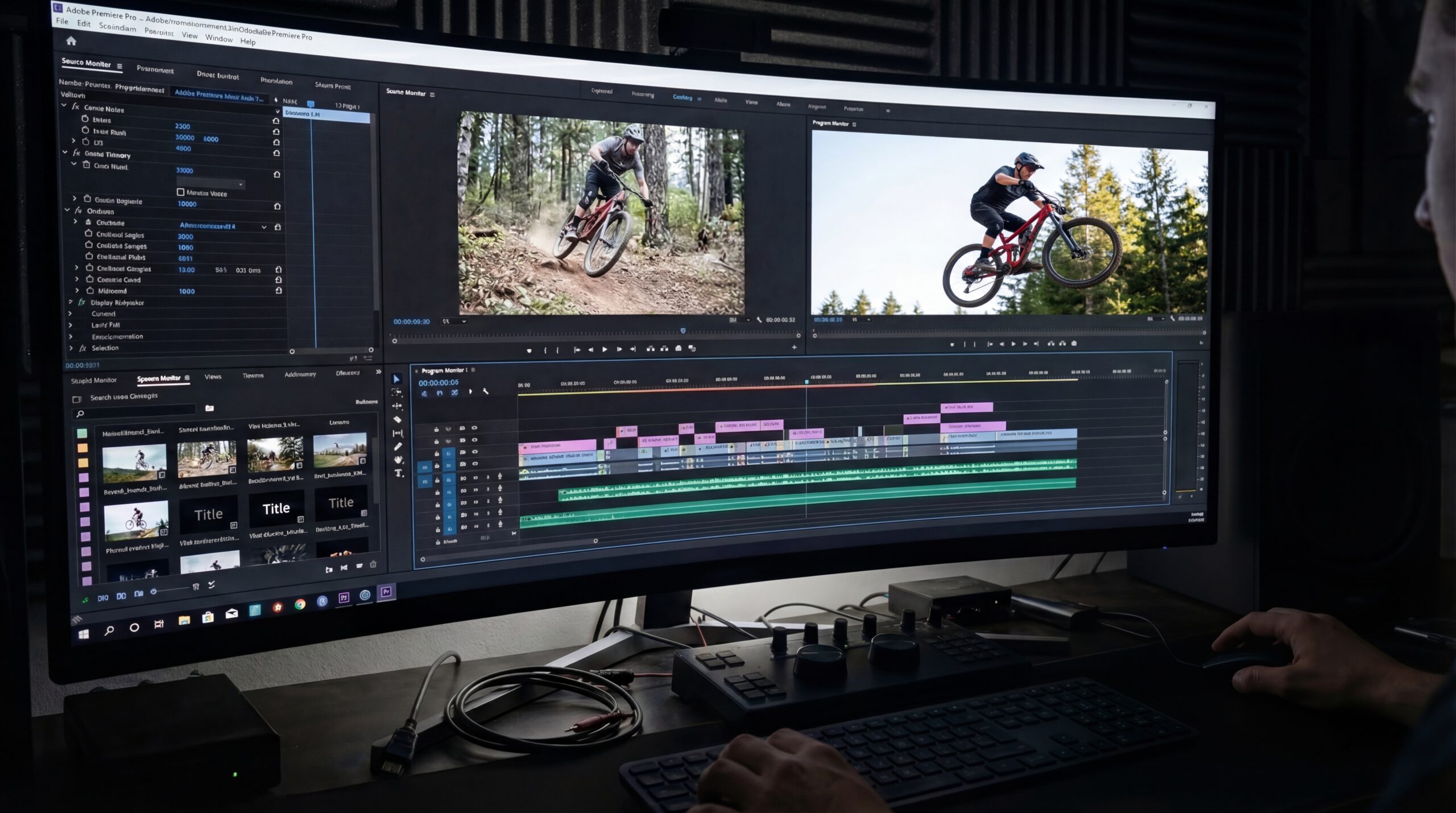Viewport: 1456px width, 813px height.
Task: Show hidden project panel tabs via double chevron
Action: coord(379,372)
